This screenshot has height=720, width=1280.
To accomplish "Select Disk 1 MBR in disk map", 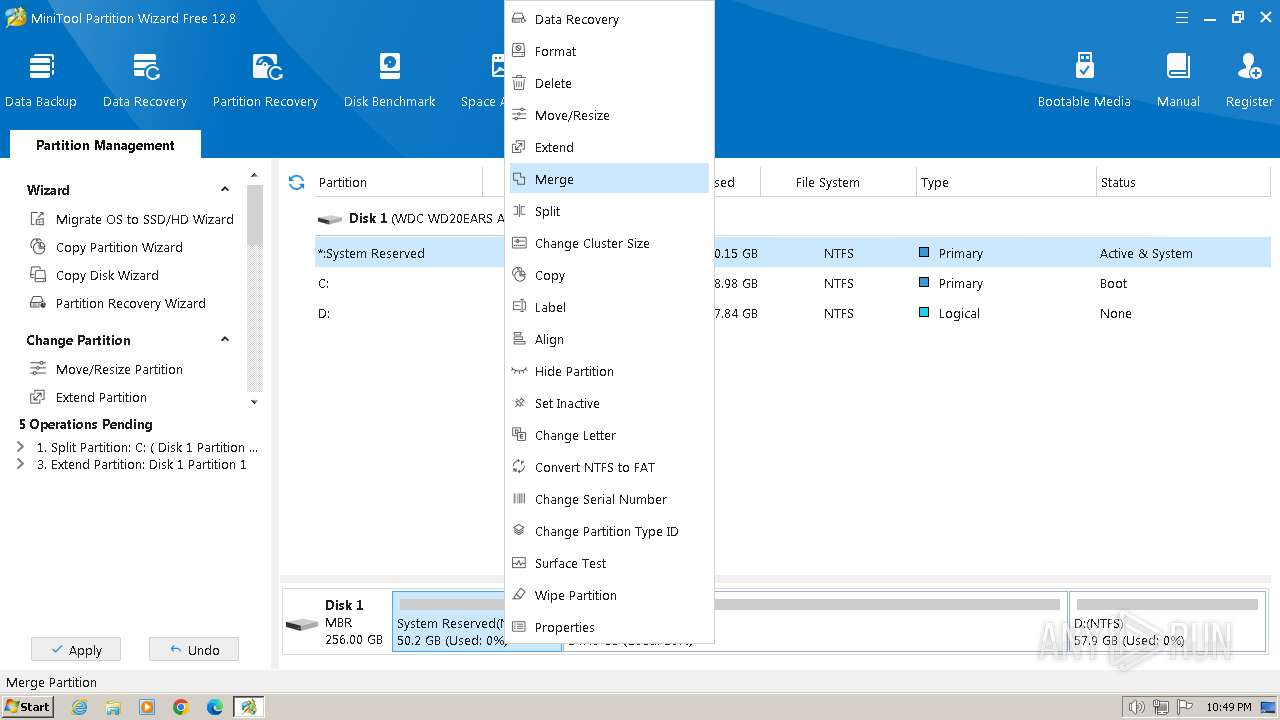I will coord(337,621).
